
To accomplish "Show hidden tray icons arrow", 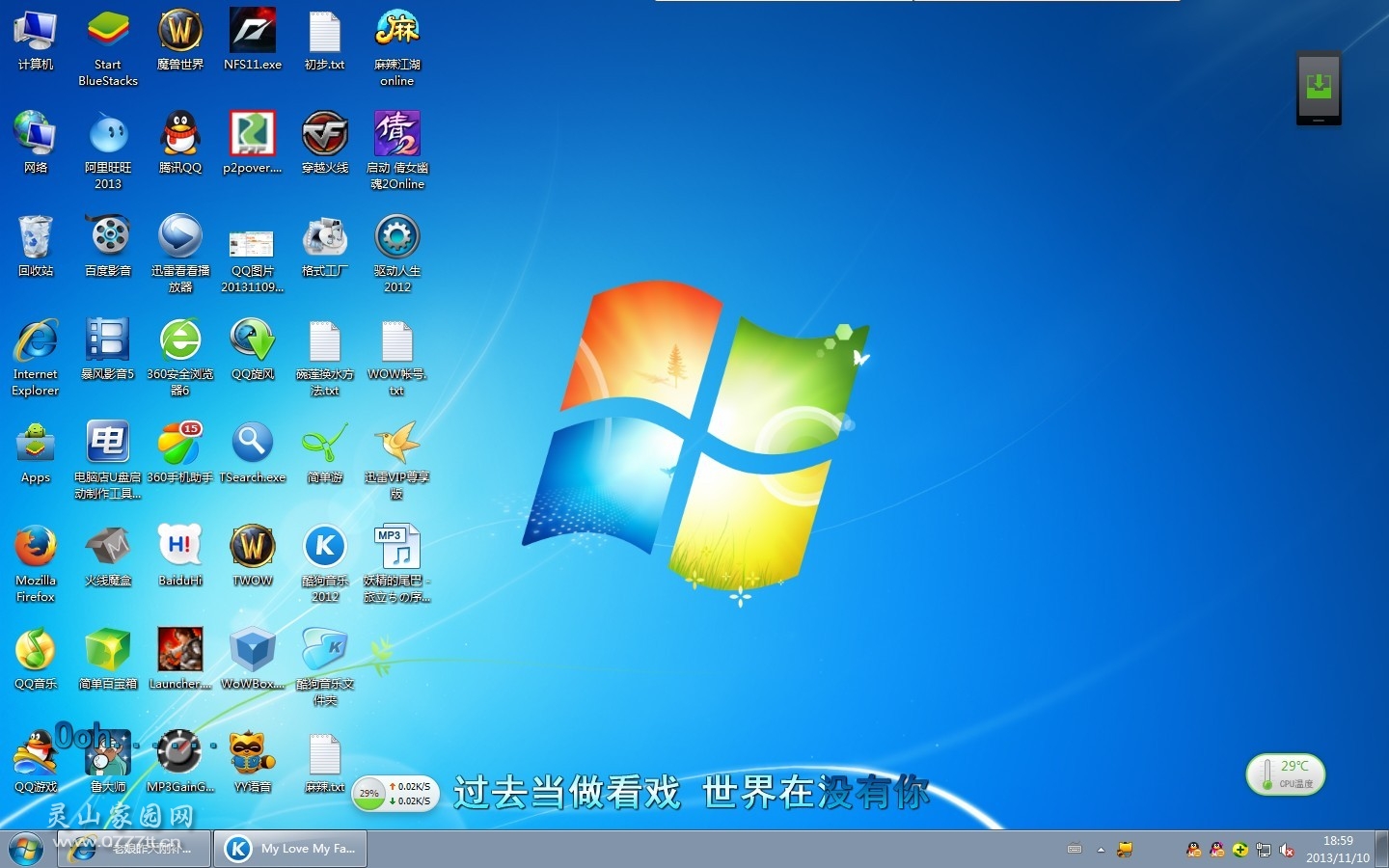I will pos(1101,850).
